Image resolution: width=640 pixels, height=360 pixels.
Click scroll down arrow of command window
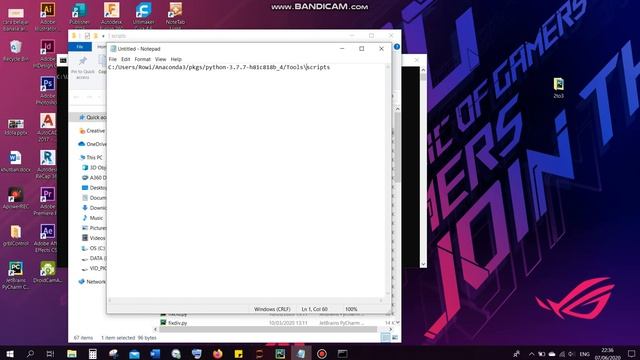click(x=423, y=264)
